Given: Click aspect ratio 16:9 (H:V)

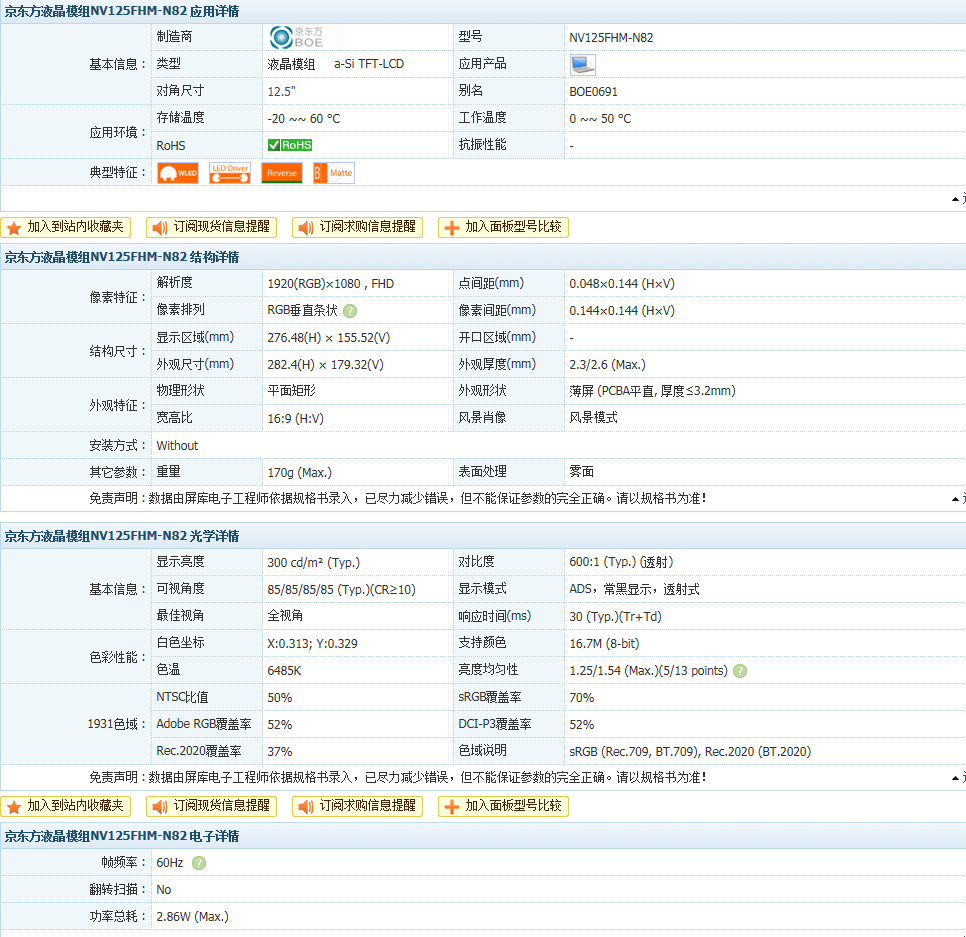Looking at the screenshot, I should point(296,419).
